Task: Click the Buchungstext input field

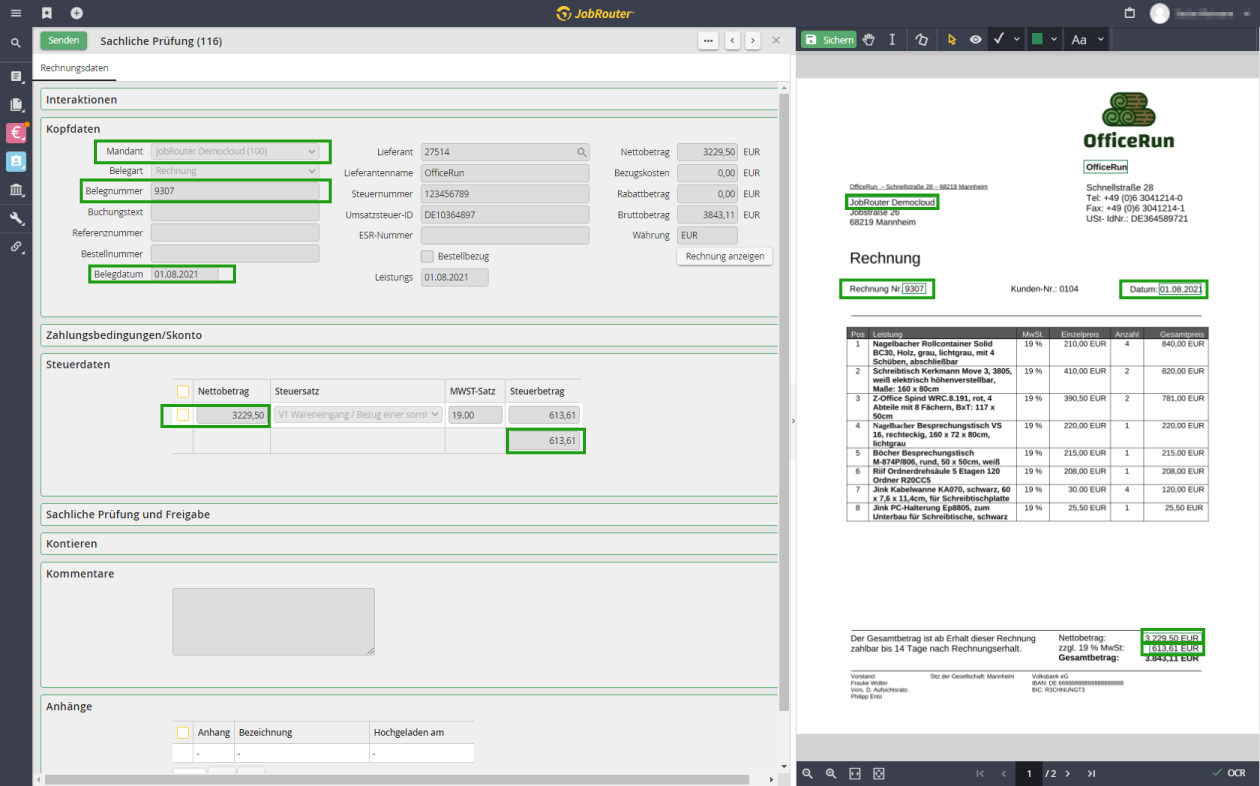Action: (x=235, y=211)
